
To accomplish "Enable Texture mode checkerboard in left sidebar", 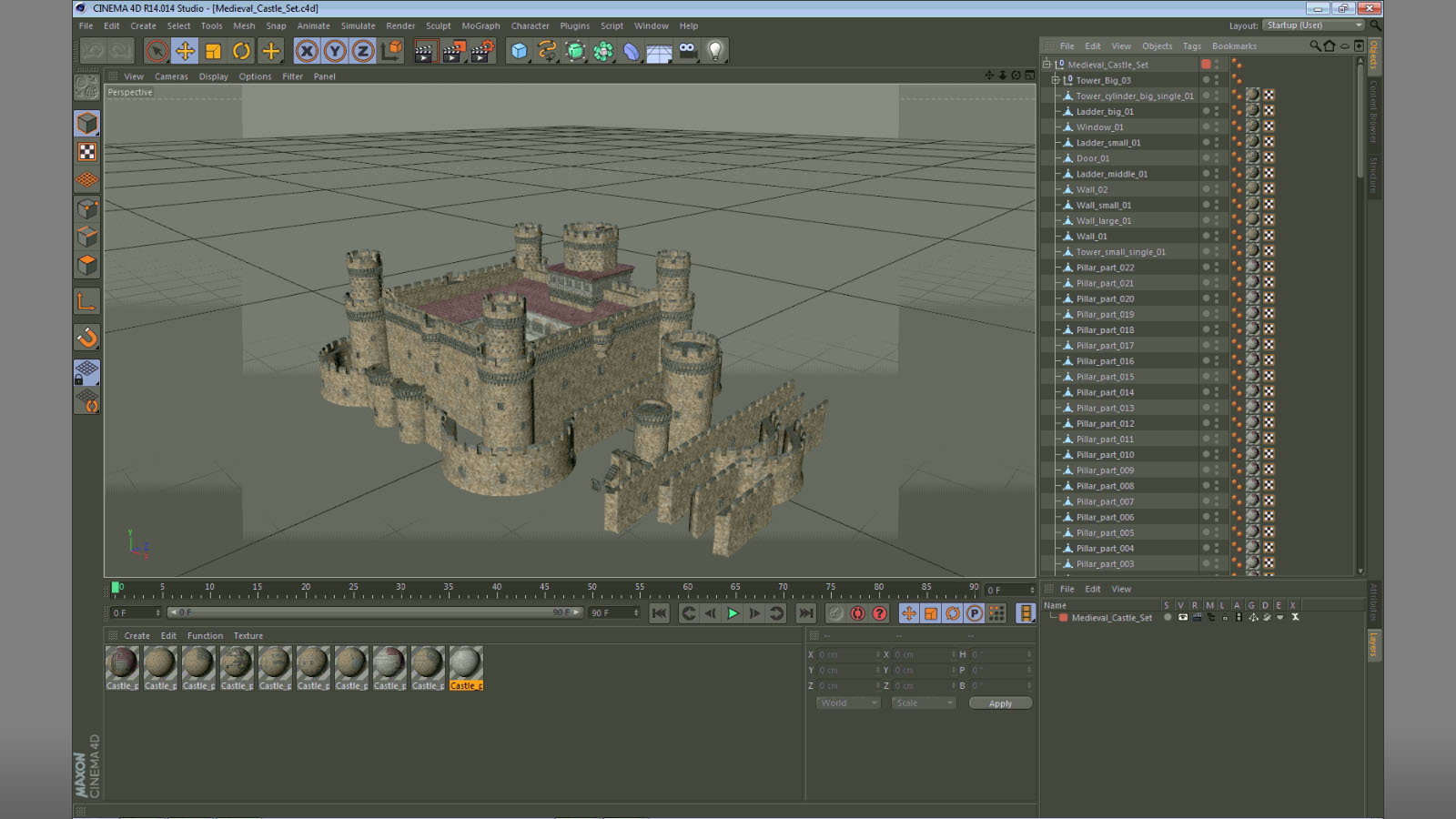I will (87, 152).
